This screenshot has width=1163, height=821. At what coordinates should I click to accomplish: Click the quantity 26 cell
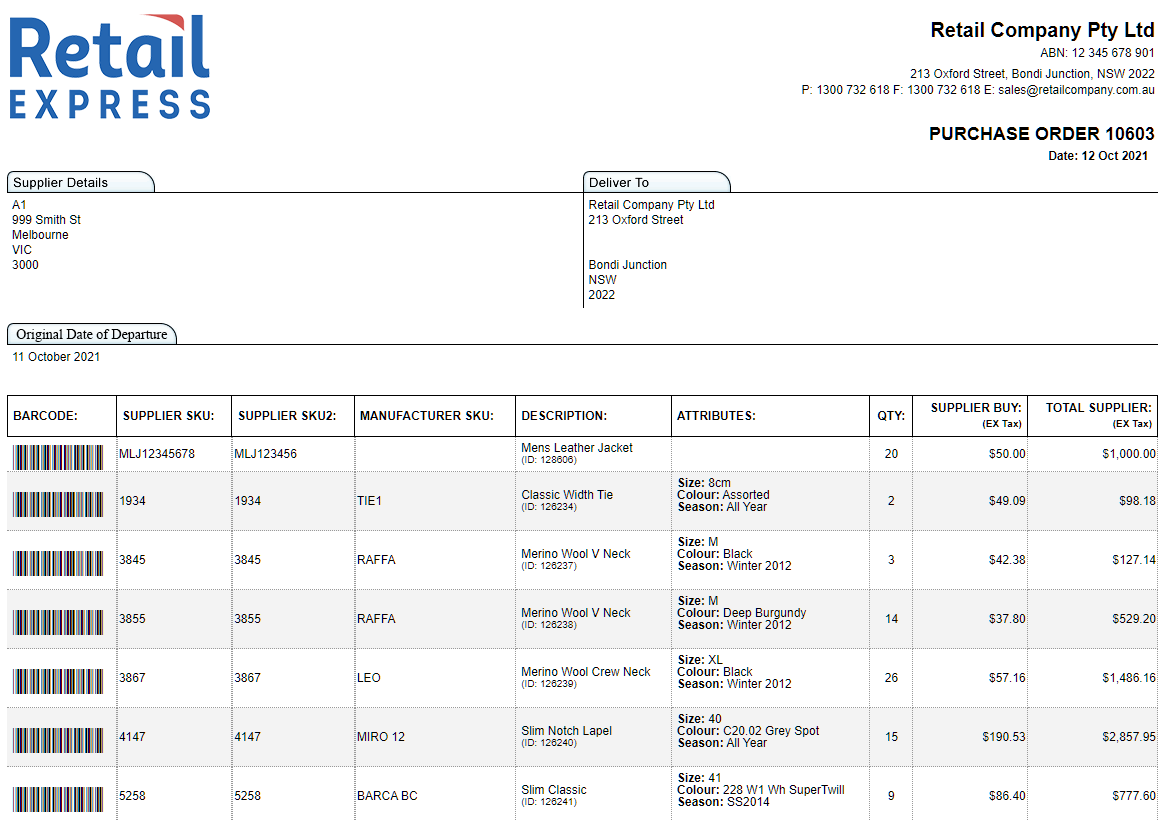(891, 678)
